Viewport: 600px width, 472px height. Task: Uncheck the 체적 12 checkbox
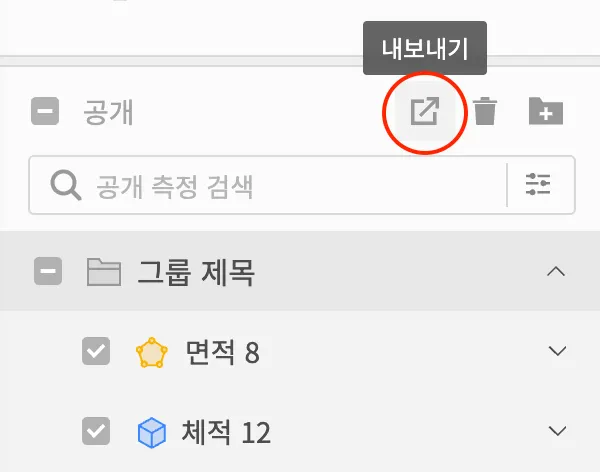click(x=96, y=431)
